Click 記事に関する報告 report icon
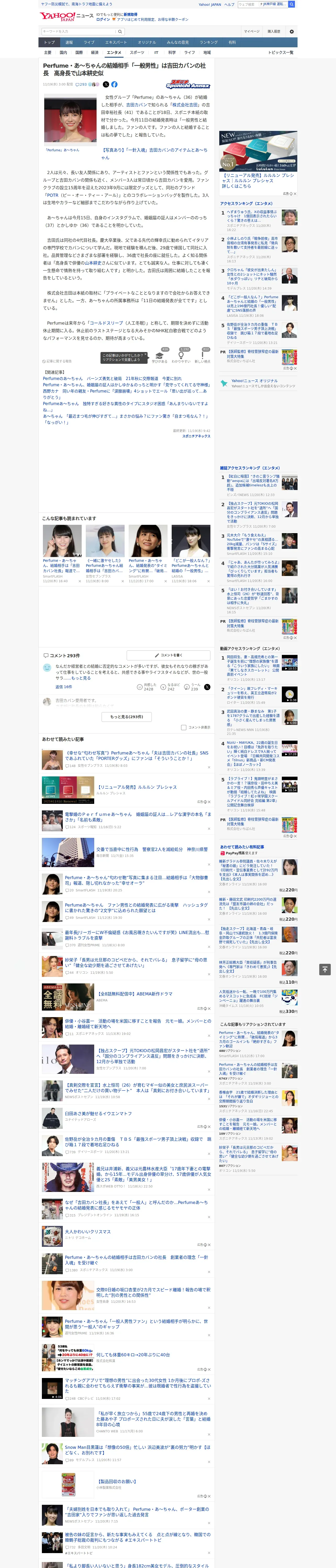Viewport: 336px width, 1568px height. [x=57, y=362]
